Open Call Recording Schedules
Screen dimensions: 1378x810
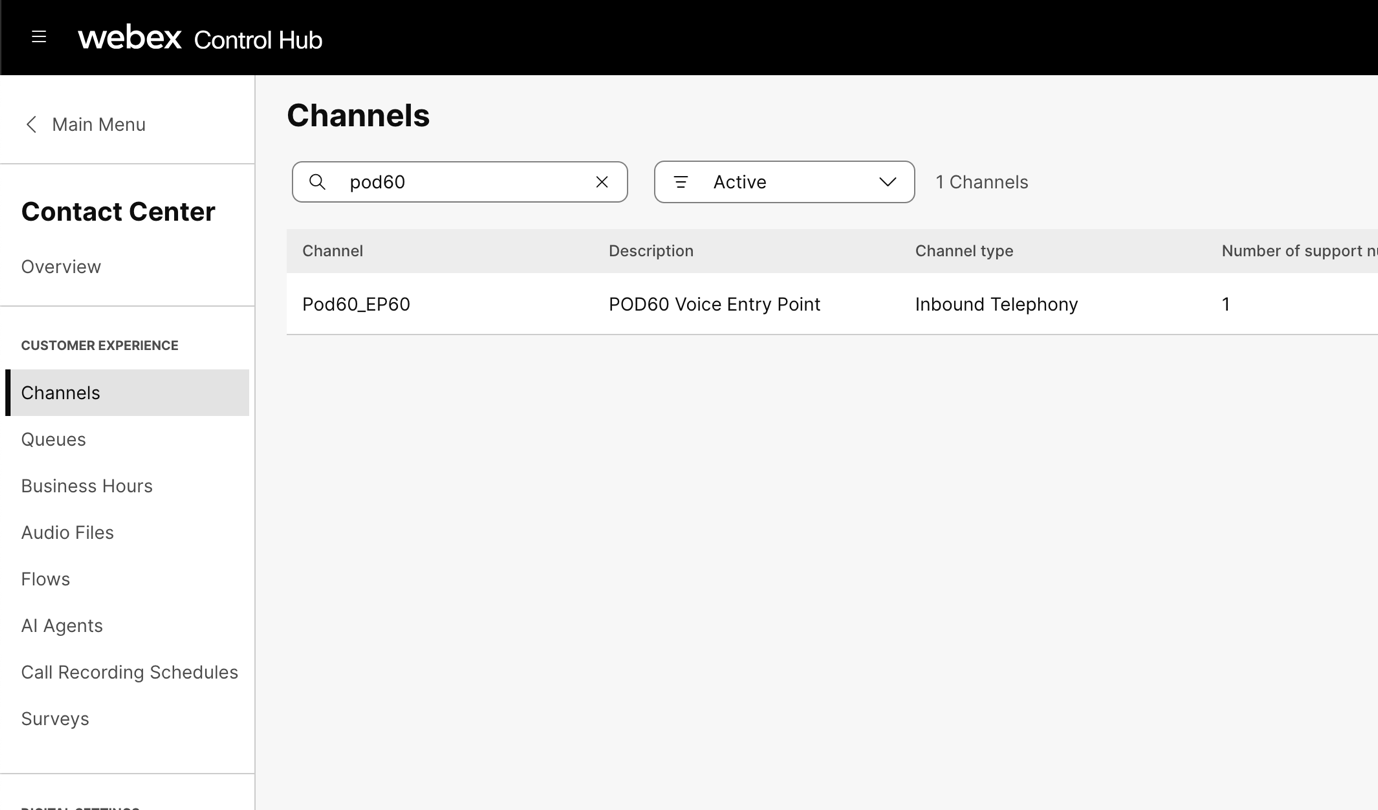click(130, 672)
